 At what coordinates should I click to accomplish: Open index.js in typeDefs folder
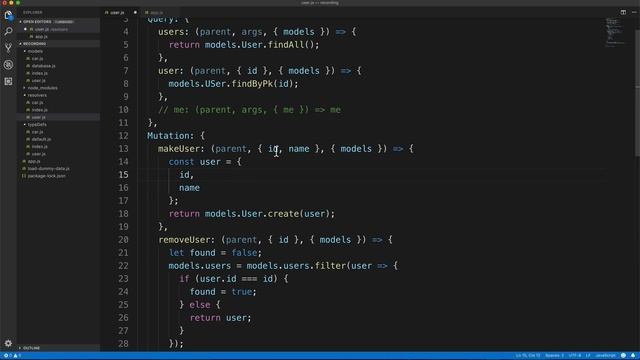[40, 147]
